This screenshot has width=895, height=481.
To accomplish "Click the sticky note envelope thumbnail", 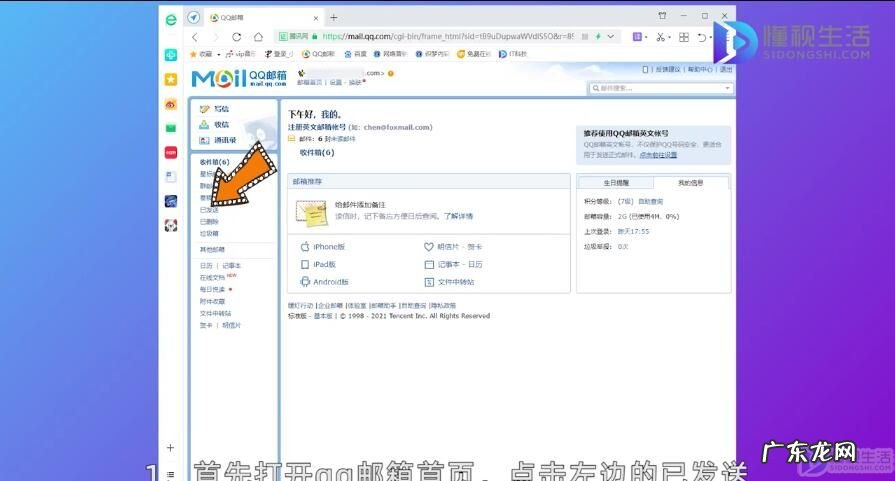I will tap(311, 212).
